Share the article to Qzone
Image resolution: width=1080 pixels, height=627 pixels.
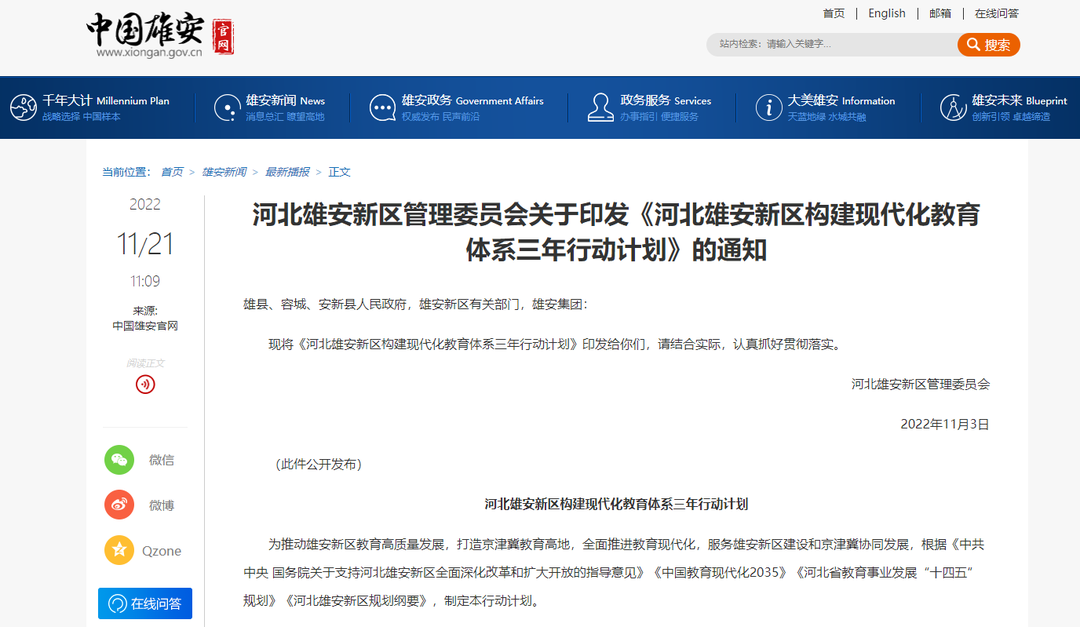[118, 550]
